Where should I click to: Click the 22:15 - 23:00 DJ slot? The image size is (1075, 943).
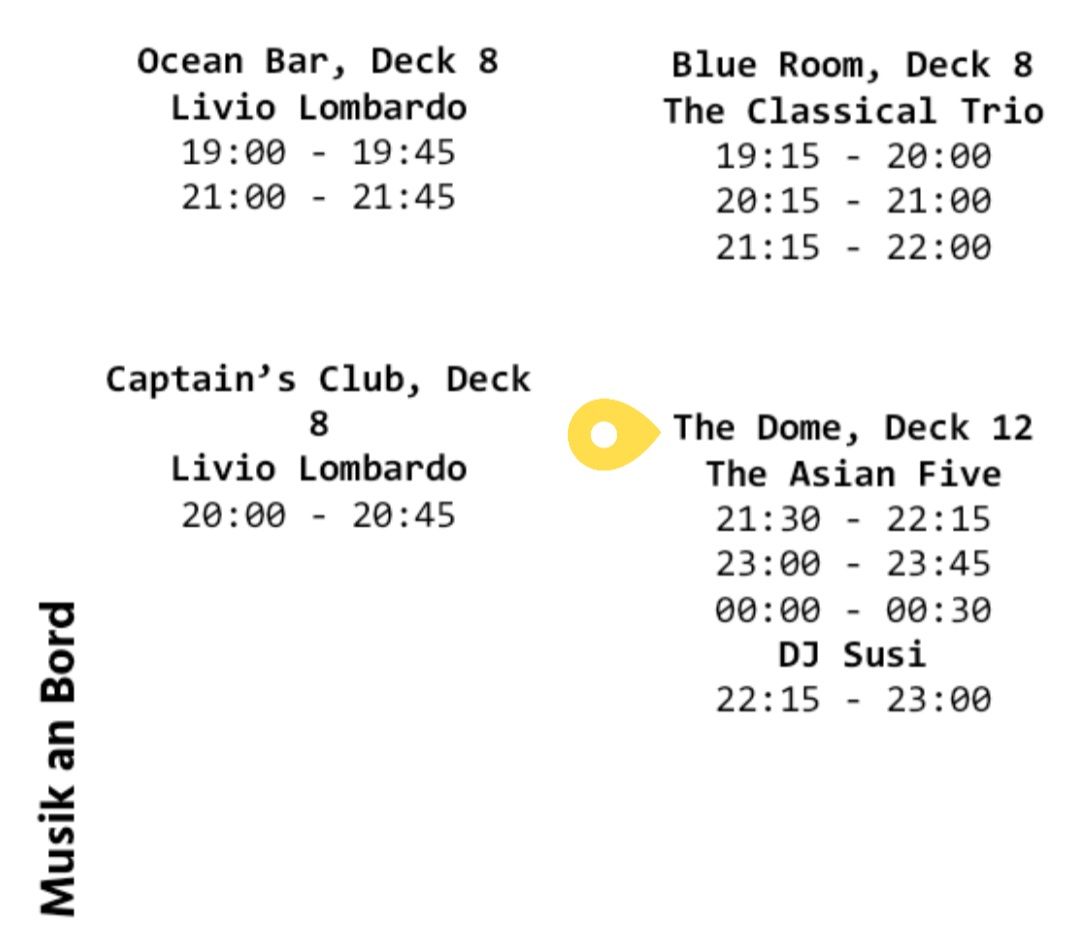853,700
